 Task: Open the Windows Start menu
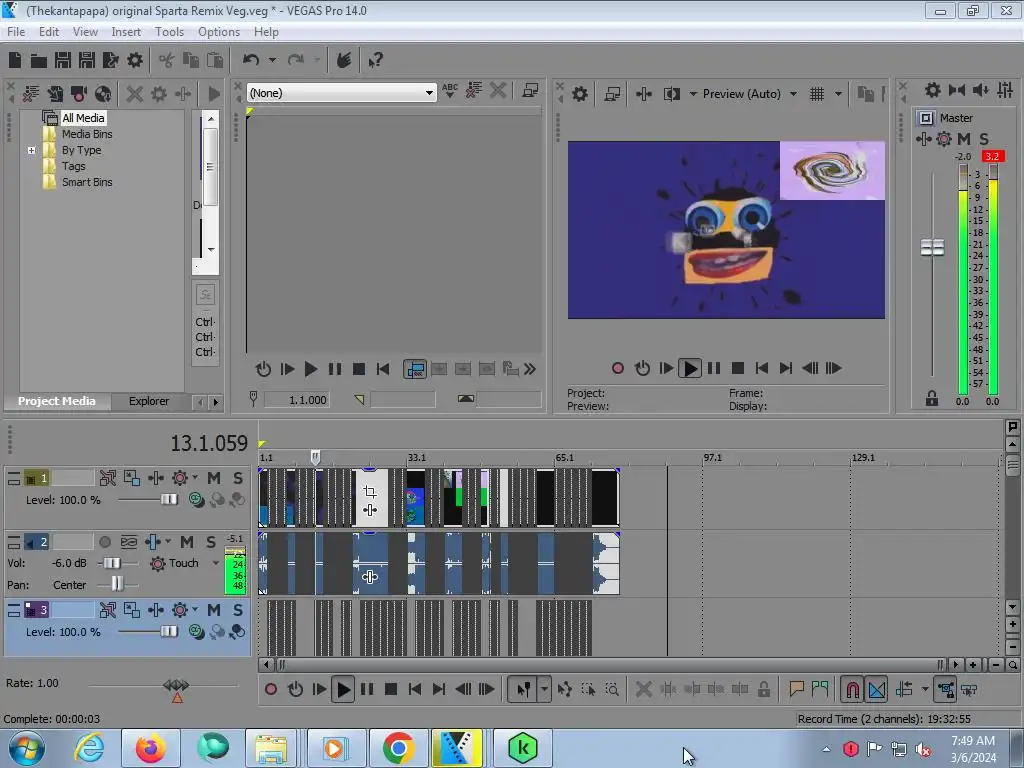[x=26, y=748]
